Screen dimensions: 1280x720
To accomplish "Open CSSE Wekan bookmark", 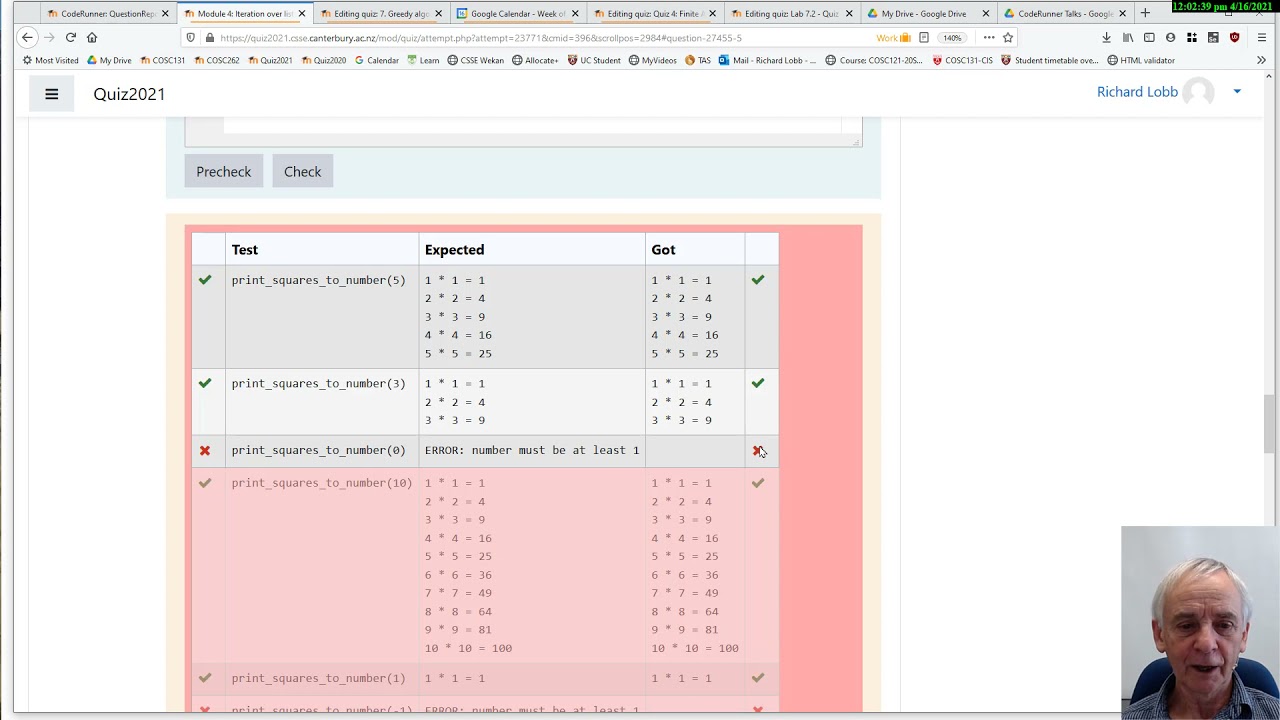I will [x=475, y=60].
